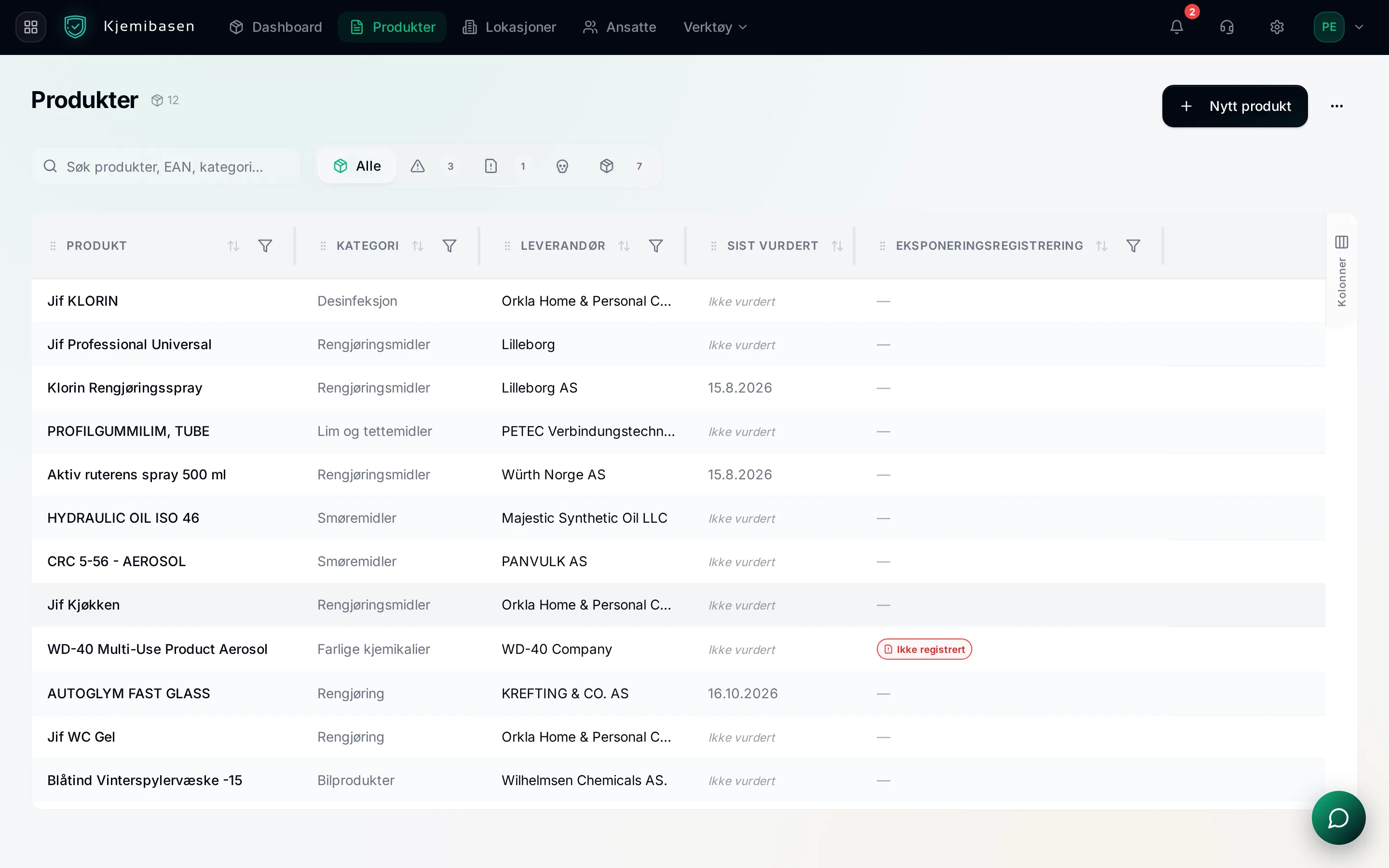The image size is (1389, 868).
Task: Click the WD-40 Company supplier cell
Action: click(x=557, y=649)
